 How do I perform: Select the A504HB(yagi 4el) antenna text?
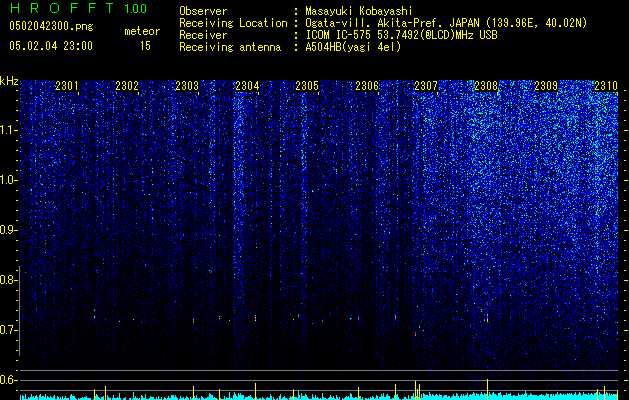353,47
